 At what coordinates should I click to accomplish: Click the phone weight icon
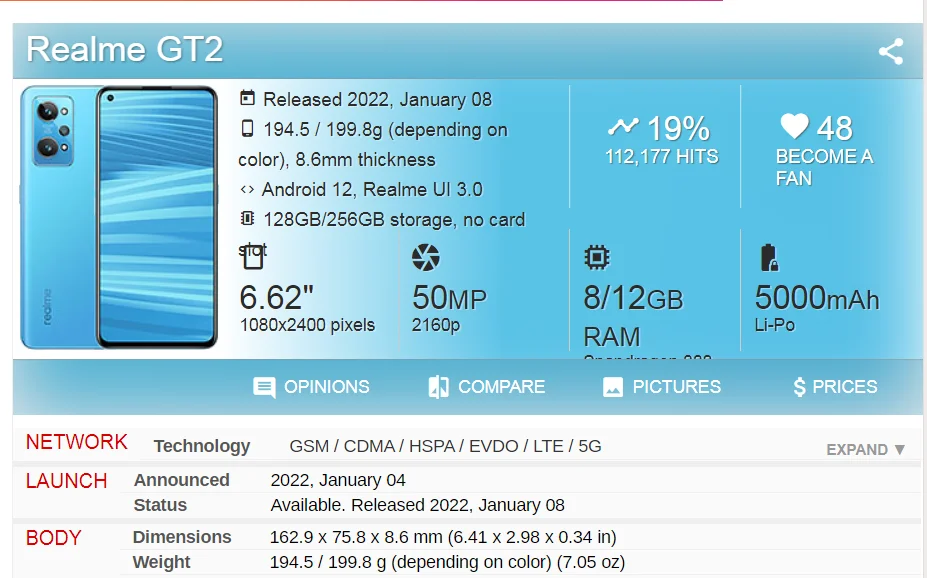(247, 128)
